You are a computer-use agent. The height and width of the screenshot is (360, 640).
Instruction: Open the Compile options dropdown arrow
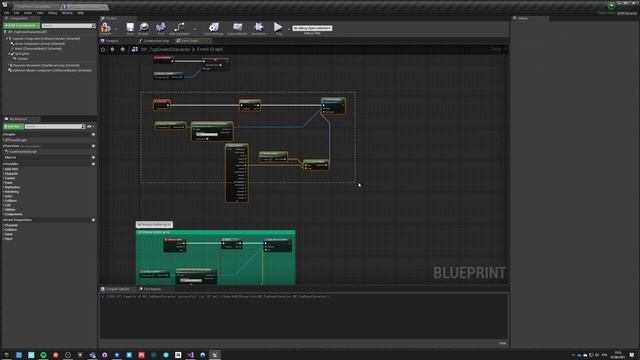(x=116, y=29)
